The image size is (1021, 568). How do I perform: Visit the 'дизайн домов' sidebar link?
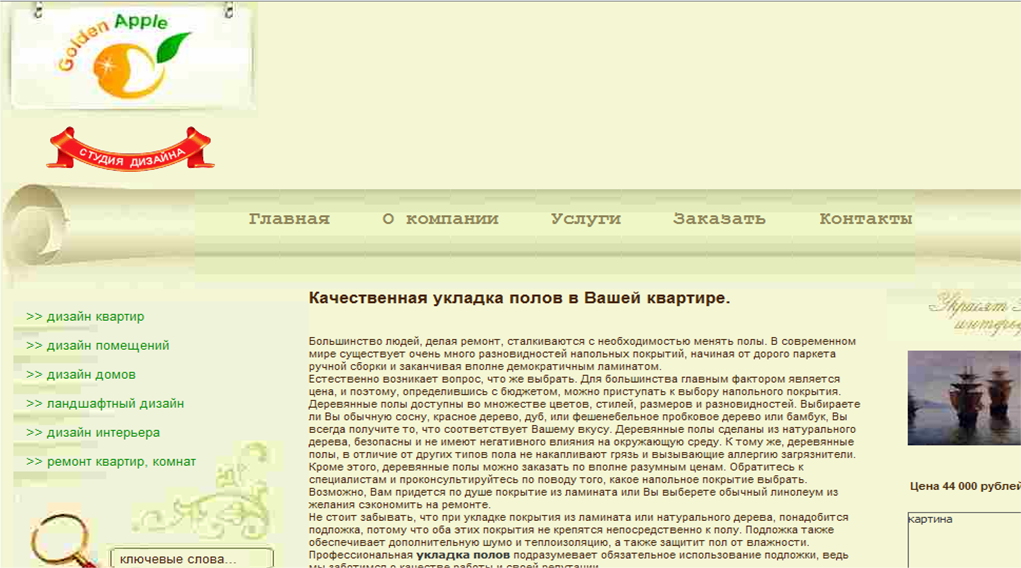(x=82, y=375)
